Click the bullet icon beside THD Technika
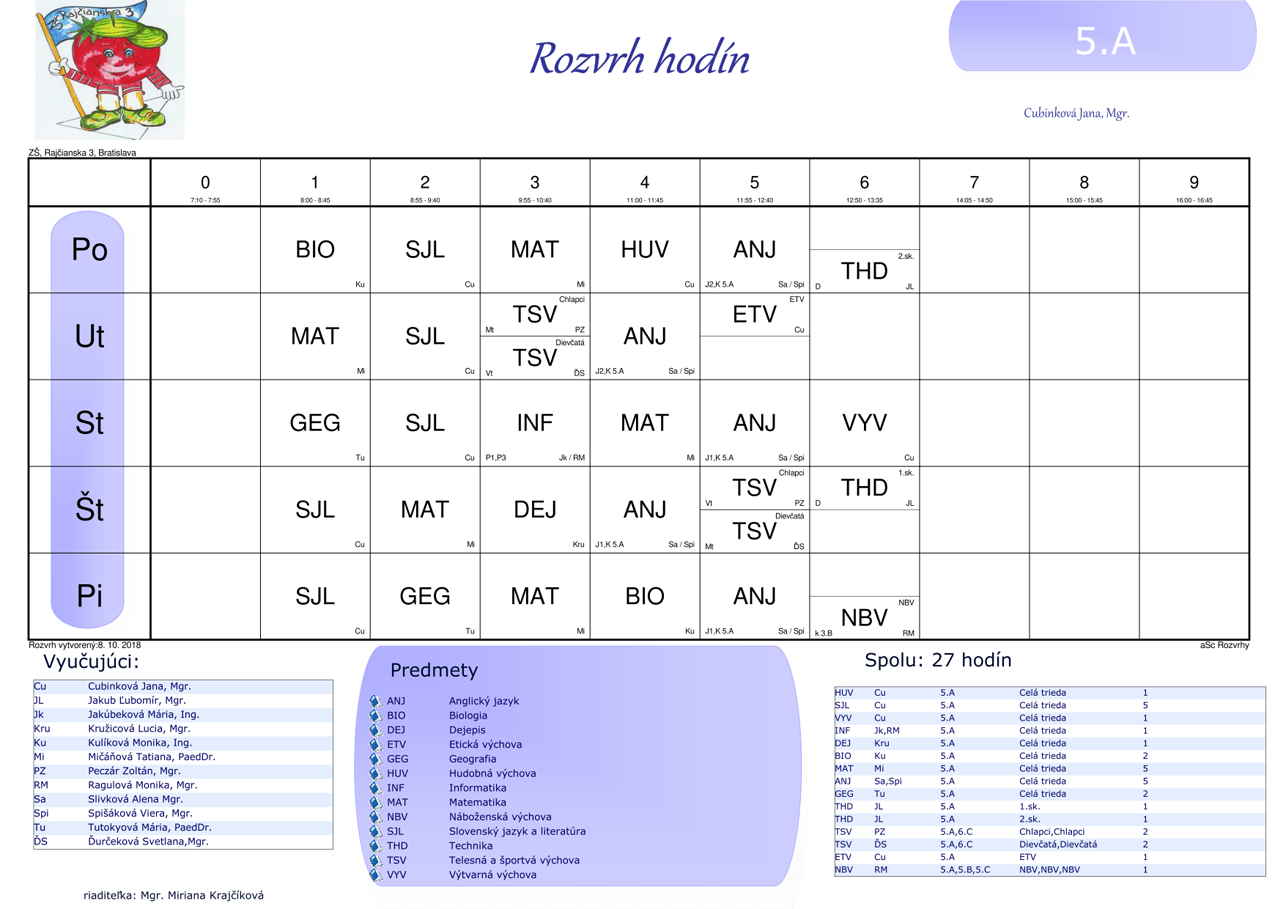Image resolution: width=1286 pixels, height=909 pixels. (x=376, y=846)
